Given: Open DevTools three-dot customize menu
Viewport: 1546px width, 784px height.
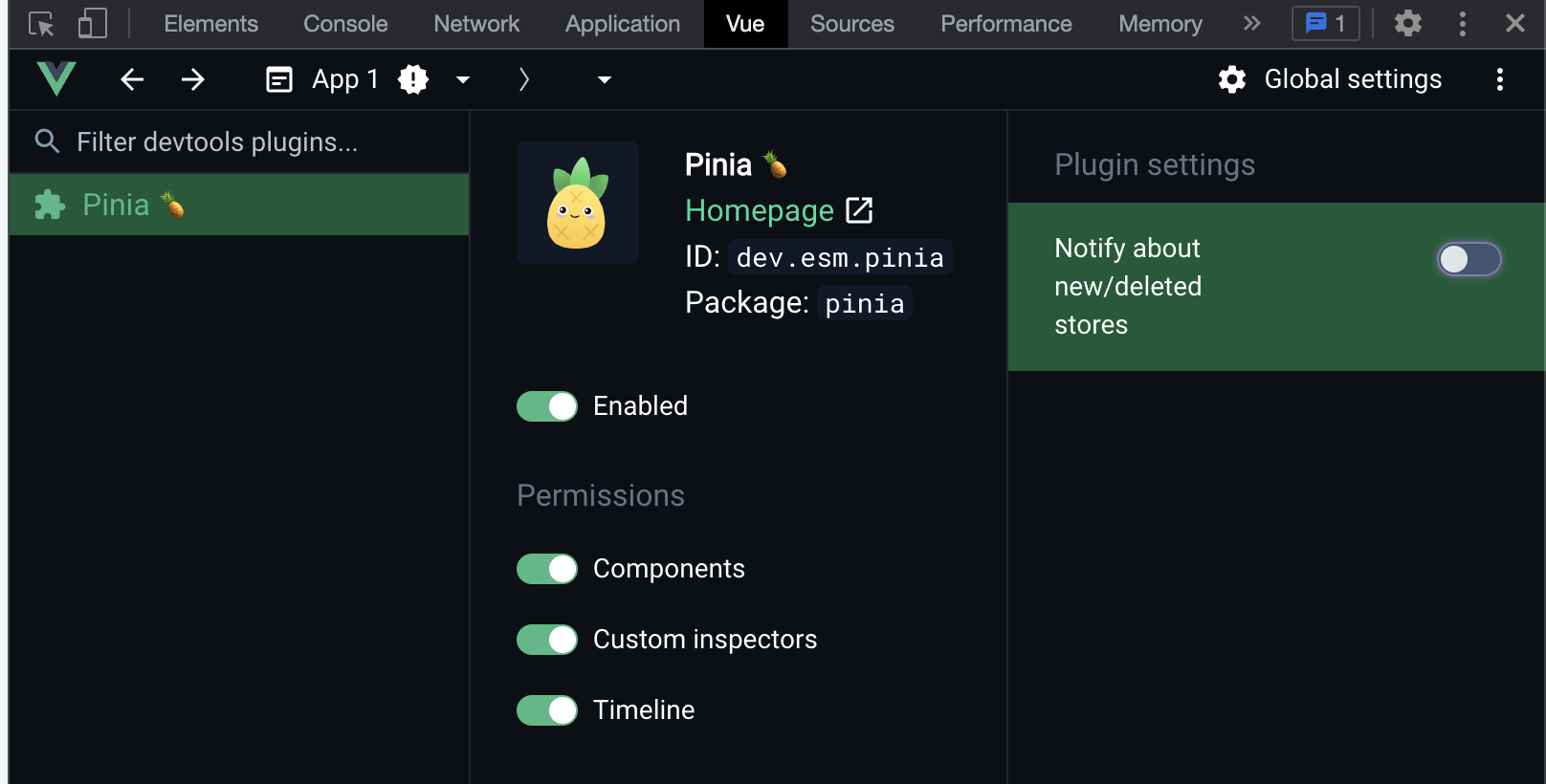Looking at the screenshot, I should (x=1462, y=24).
